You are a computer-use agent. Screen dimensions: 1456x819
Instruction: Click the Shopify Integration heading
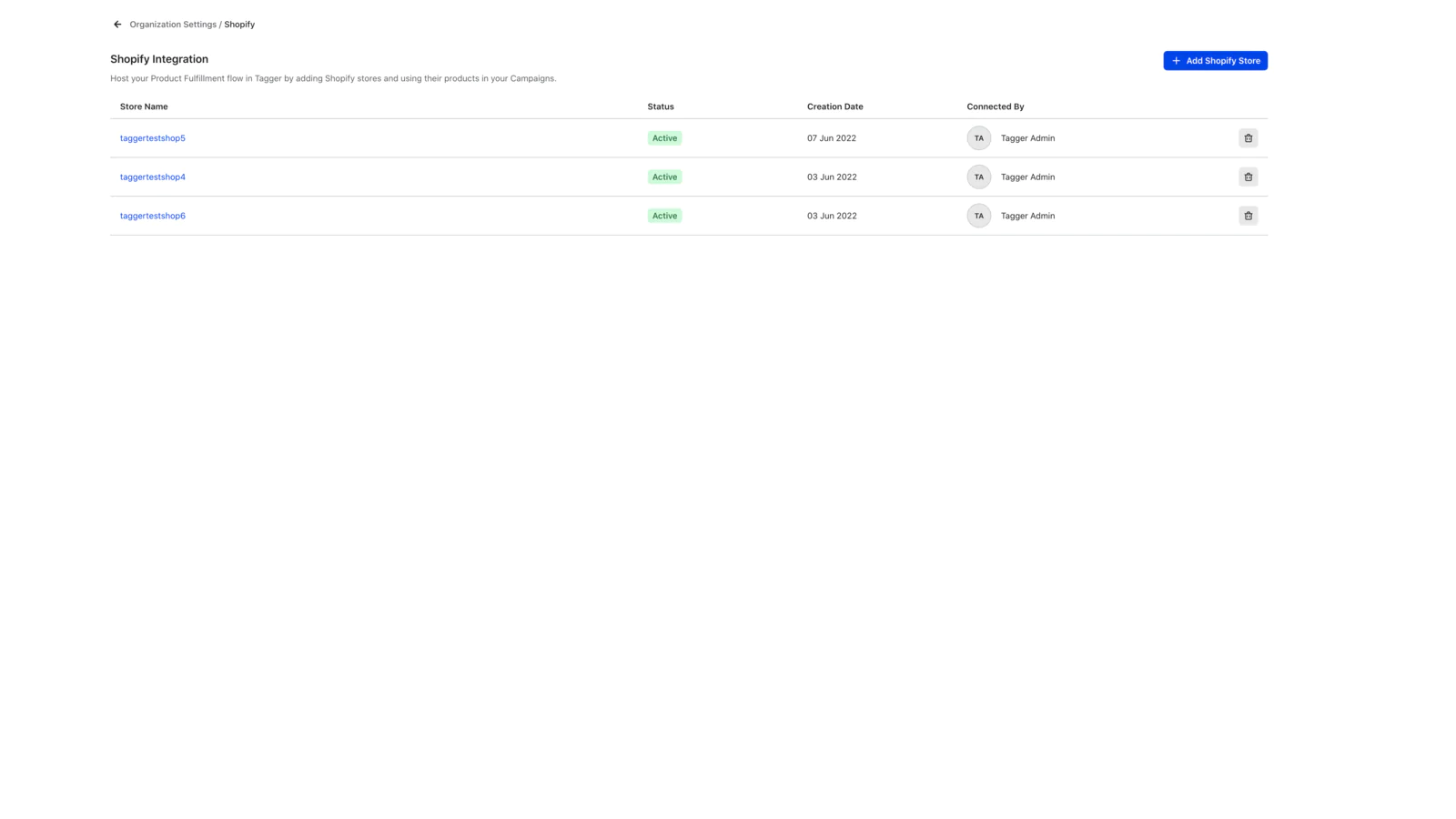[x=159, y=59]
